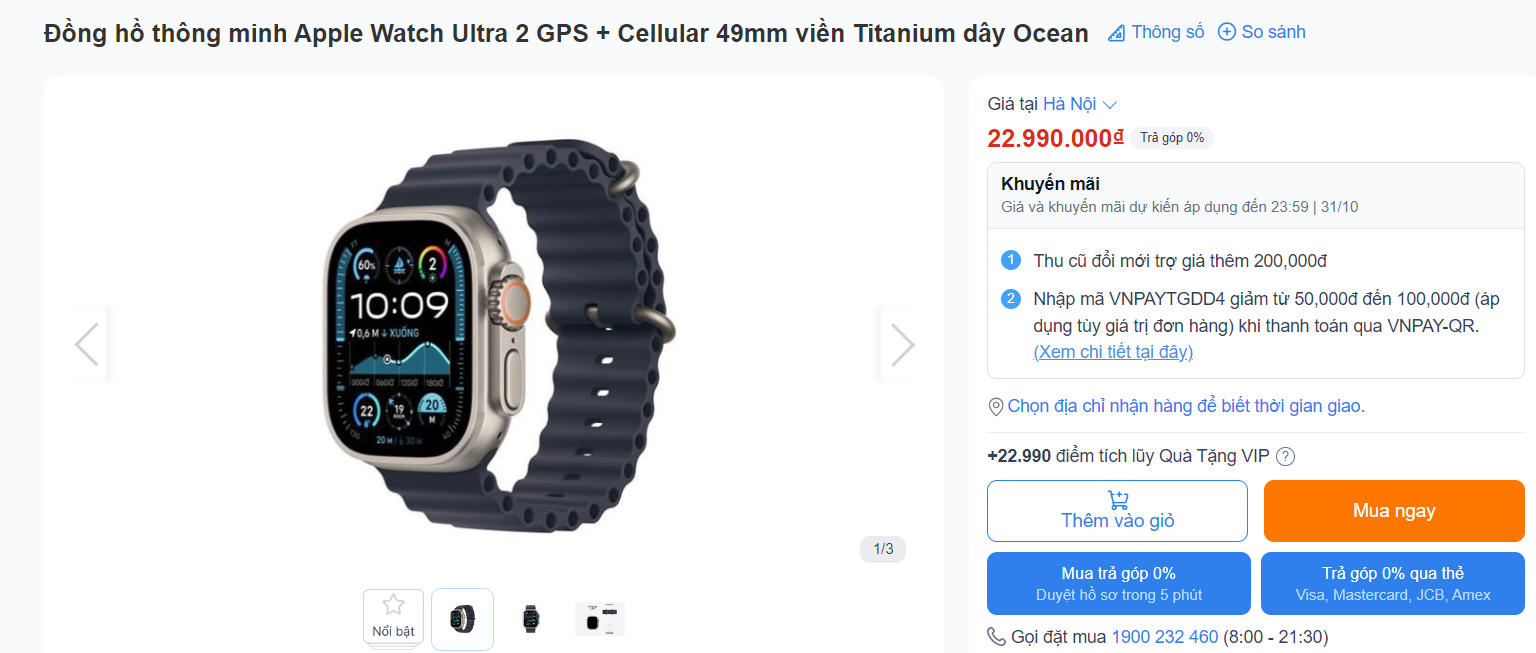
Task: Click Mua trả góp 0% button
Action: 1119,583
